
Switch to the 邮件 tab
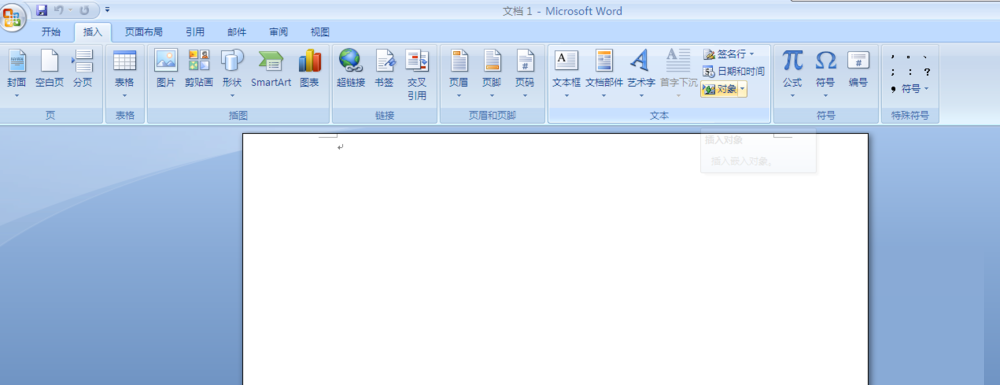pyautogui.click(x=237, y=32)
